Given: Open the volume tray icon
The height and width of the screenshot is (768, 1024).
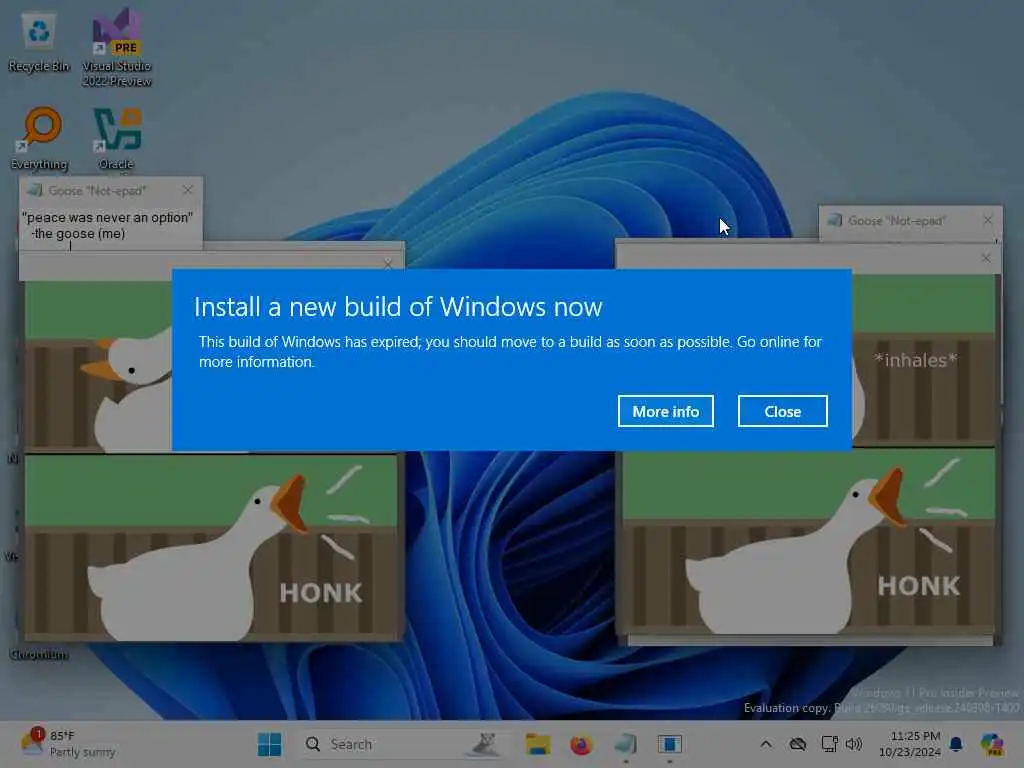Looking at the screenshot, I should [x=854, y=744].
